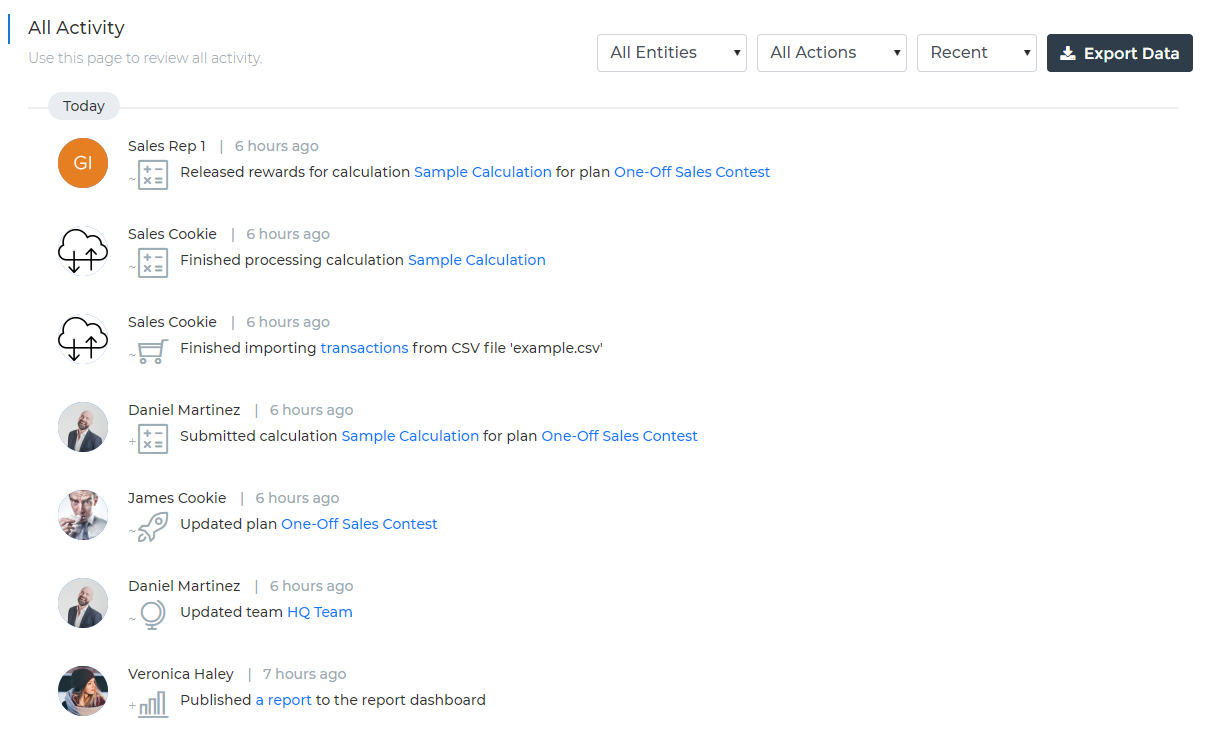Click the bar chart icon beside Published report
This screenshot has height=729, width=1211.
coord(152,703)
